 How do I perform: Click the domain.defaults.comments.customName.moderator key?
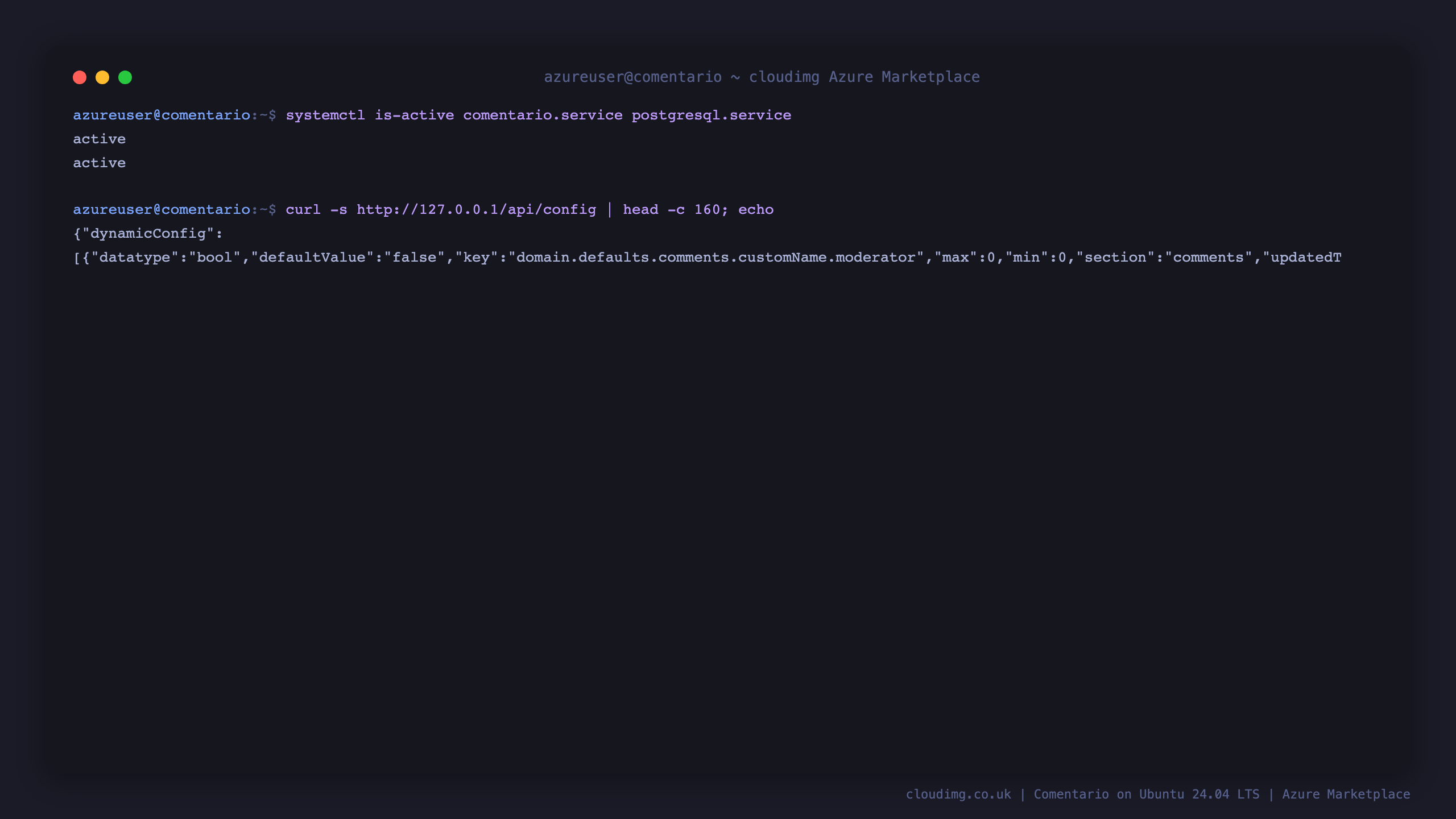pyautogui.click(x=716, y=257)
